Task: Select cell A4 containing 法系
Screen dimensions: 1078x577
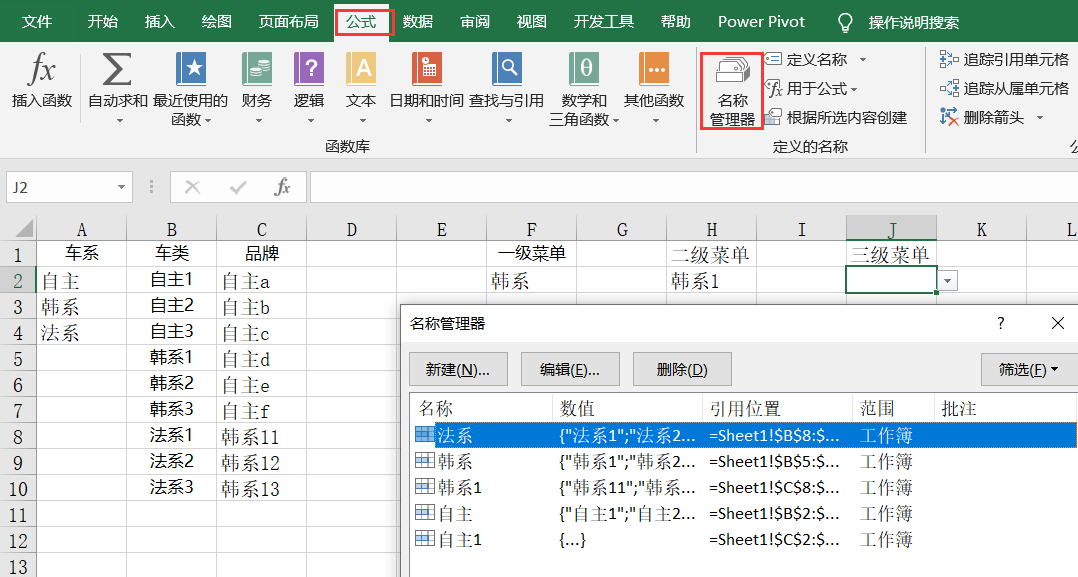Action: click(x=81, y=333)
